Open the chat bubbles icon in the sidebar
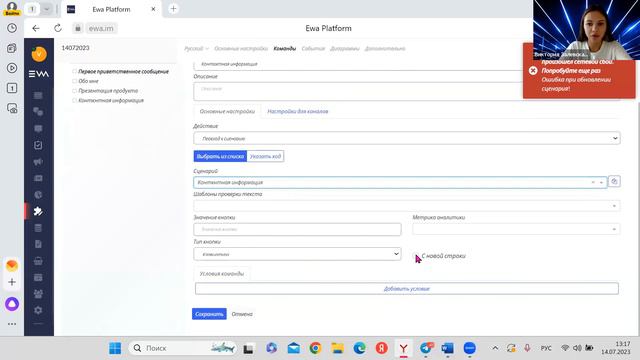 pos(38,111)
